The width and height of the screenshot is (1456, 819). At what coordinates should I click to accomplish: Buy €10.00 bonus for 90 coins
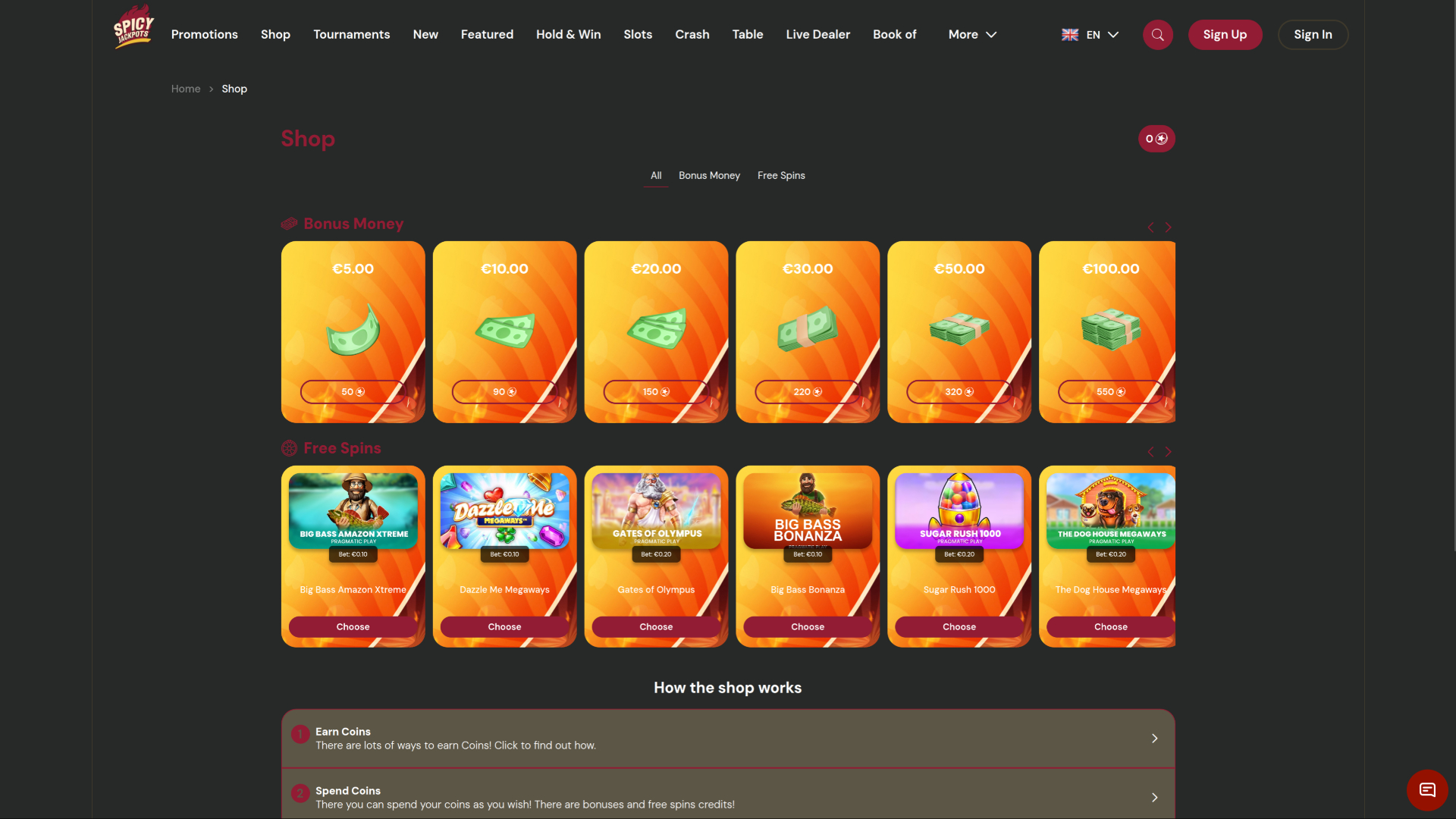click(504, 392)
